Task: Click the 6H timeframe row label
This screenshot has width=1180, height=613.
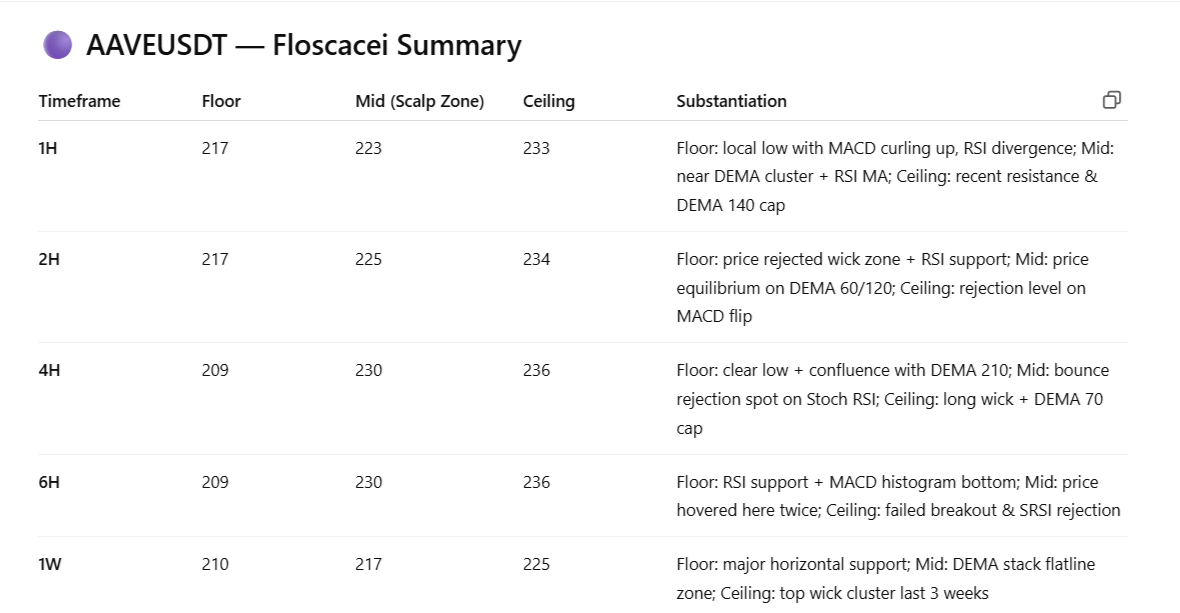Action: 49,482
